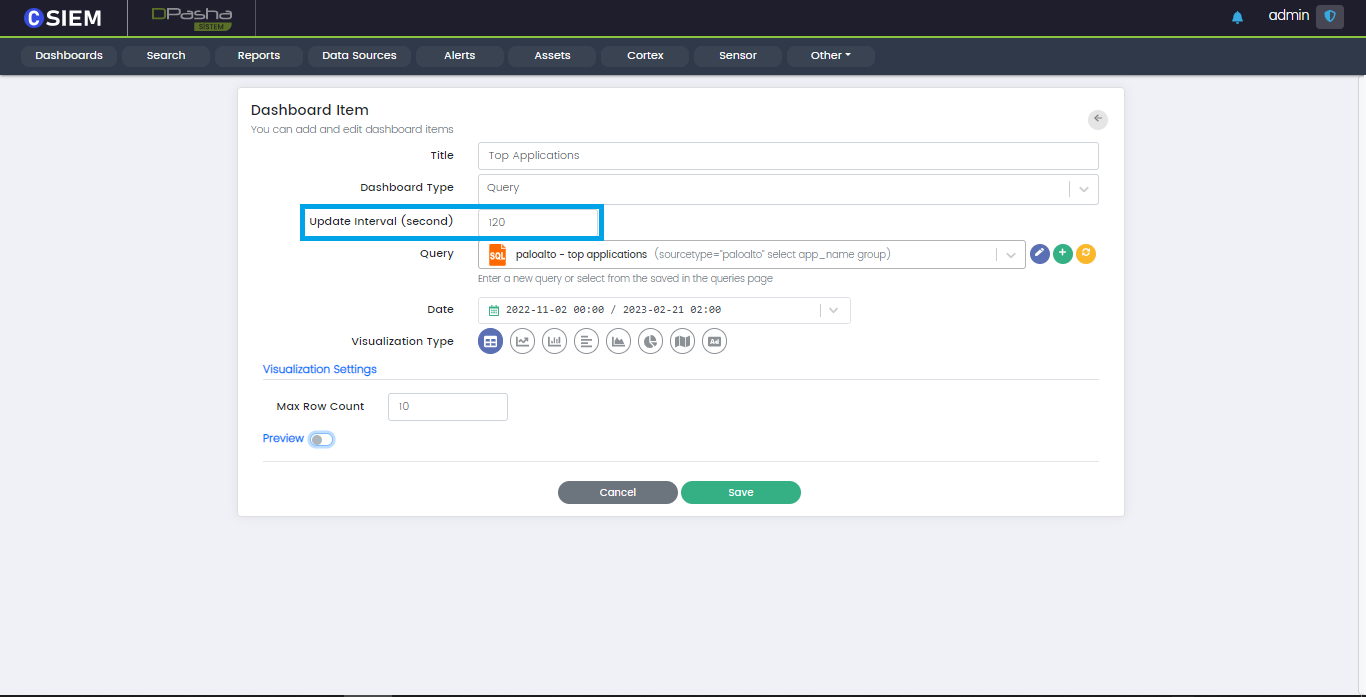The image size is (1366, 697).
Task: Select the horizontal bar chart visualization
Action: 586,341
